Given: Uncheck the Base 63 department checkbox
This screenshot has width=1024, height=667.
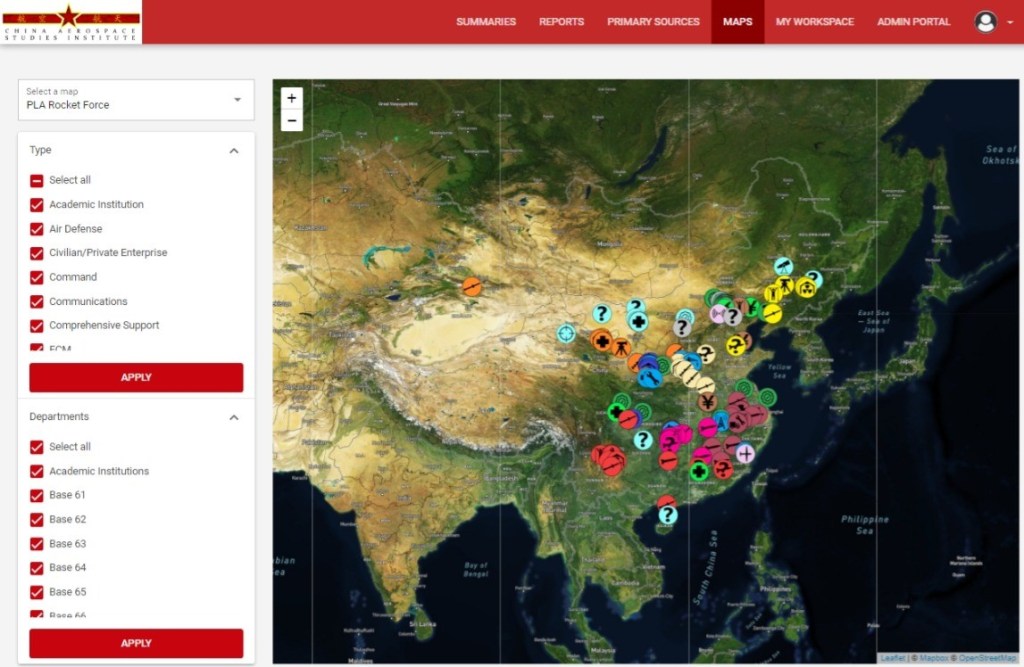Looking at the screenshot, I should [x=37, y=544].
